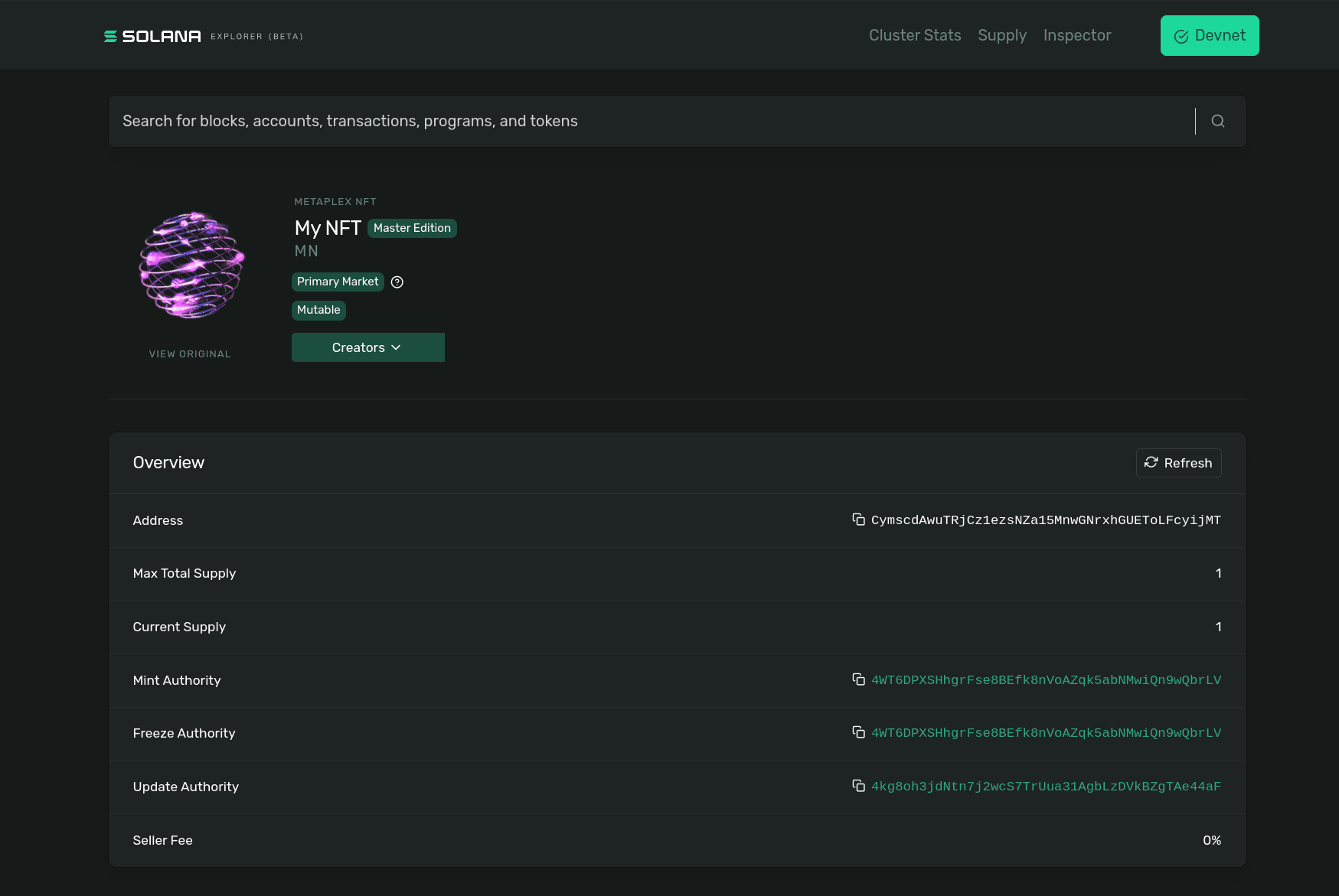
Task: Copy the Update Authority address
Action: 858,786
